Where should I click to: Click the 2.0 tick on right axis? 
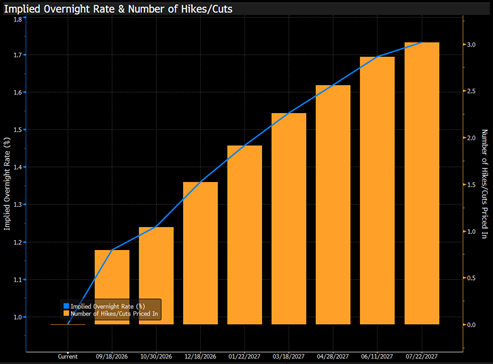(x=471, y=138)
